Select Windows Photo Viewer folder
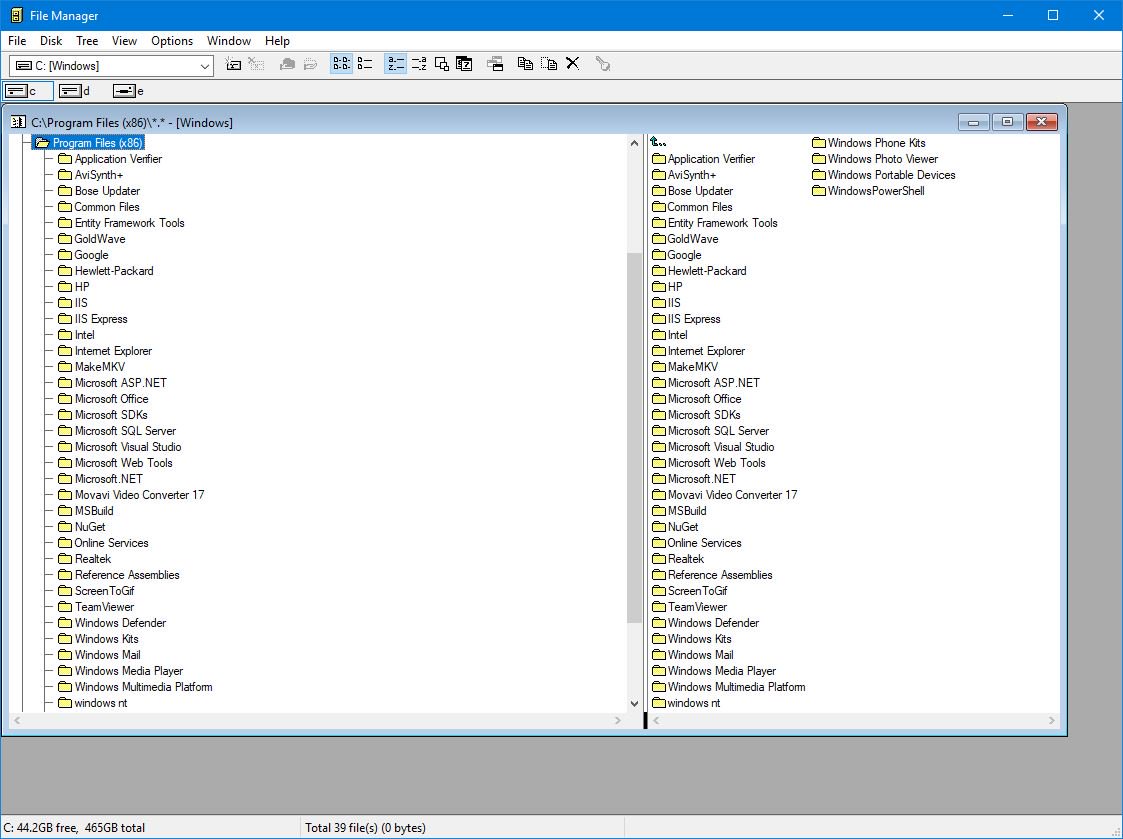 point(875,159)
